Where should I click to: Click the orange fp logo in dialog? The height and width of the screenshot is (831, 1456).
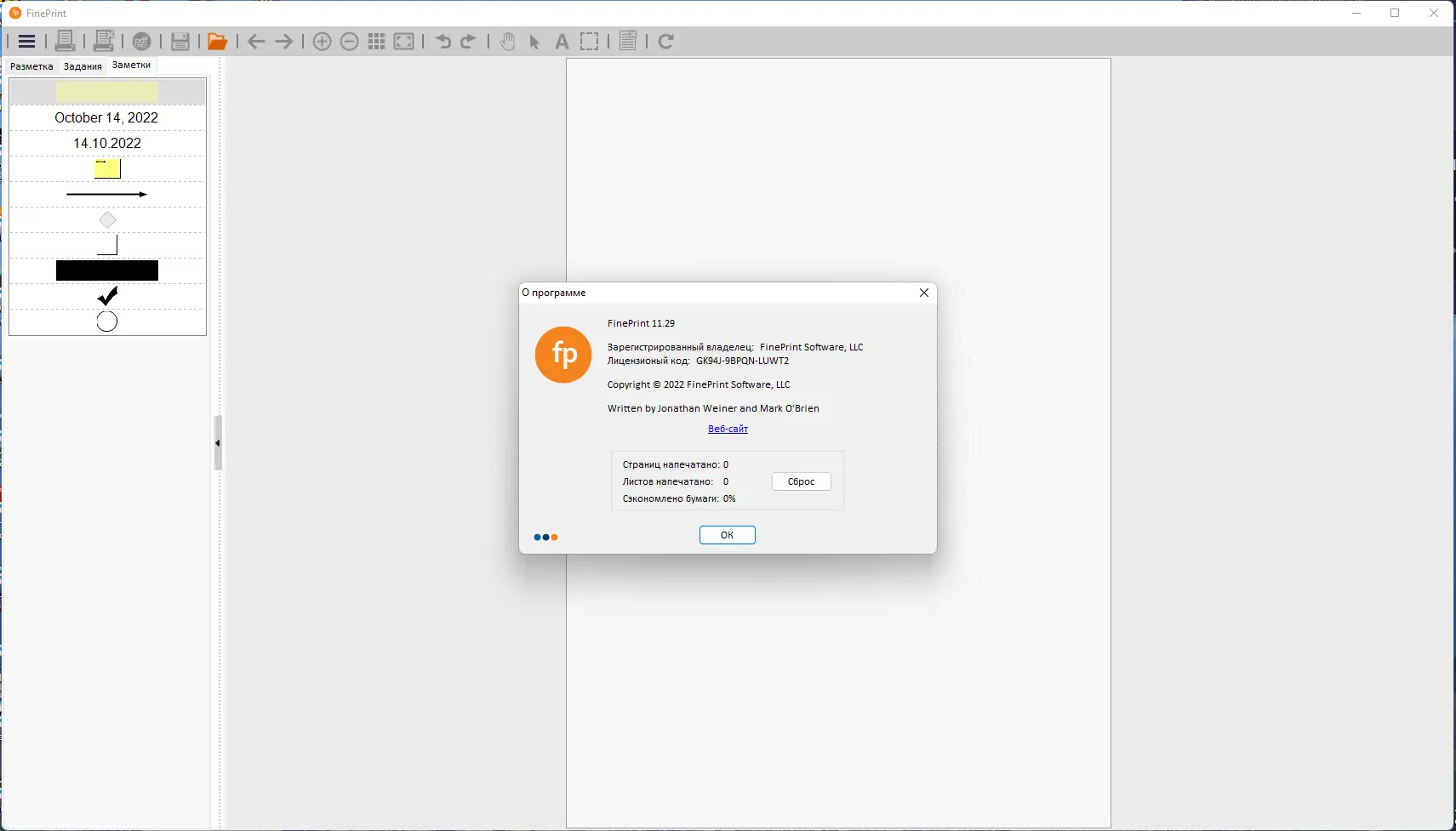click(x=563, y=355)
